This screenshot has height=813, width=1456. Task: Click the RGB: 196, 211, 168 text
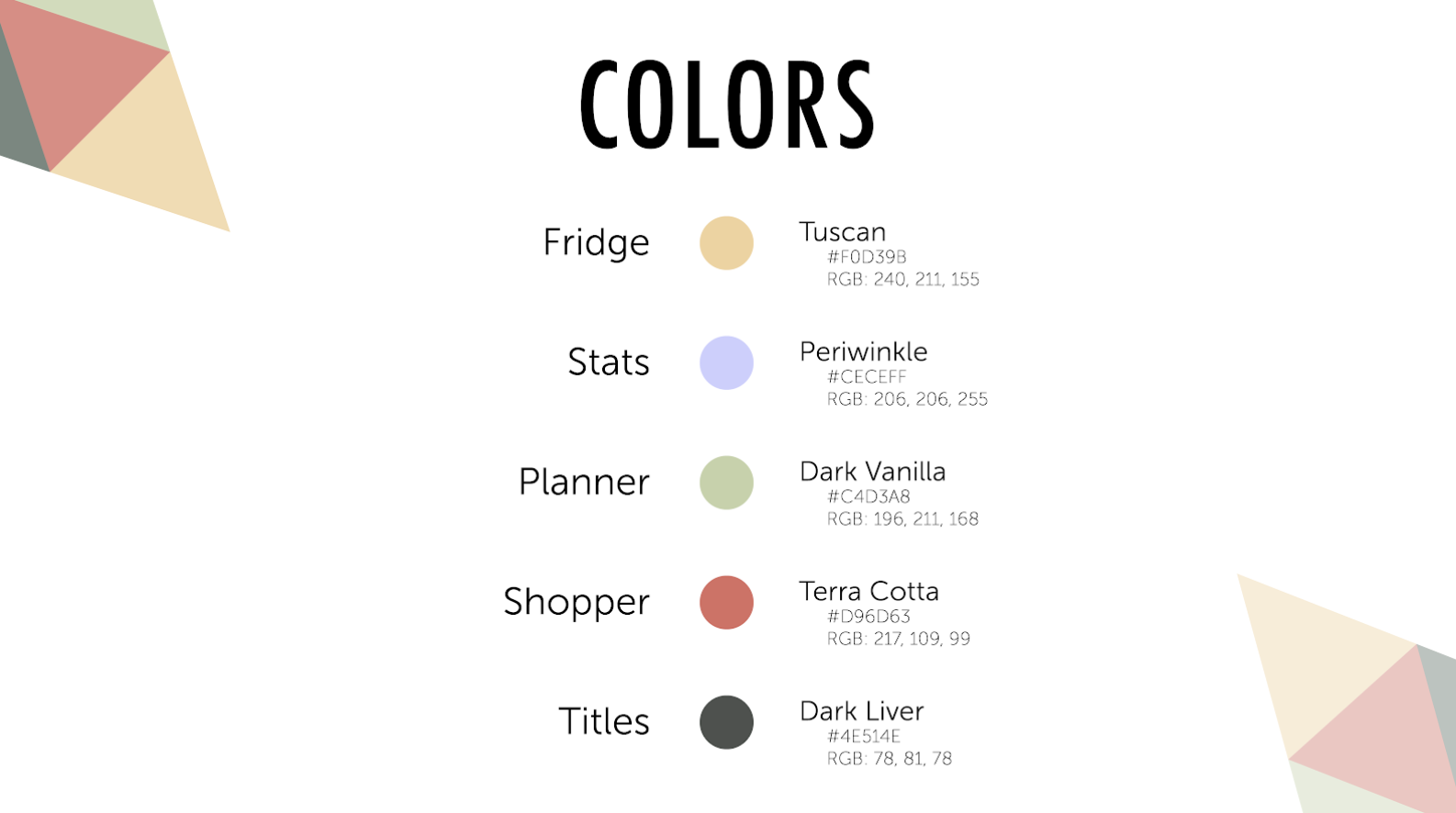pyautogui.click(x=902, y=519)
